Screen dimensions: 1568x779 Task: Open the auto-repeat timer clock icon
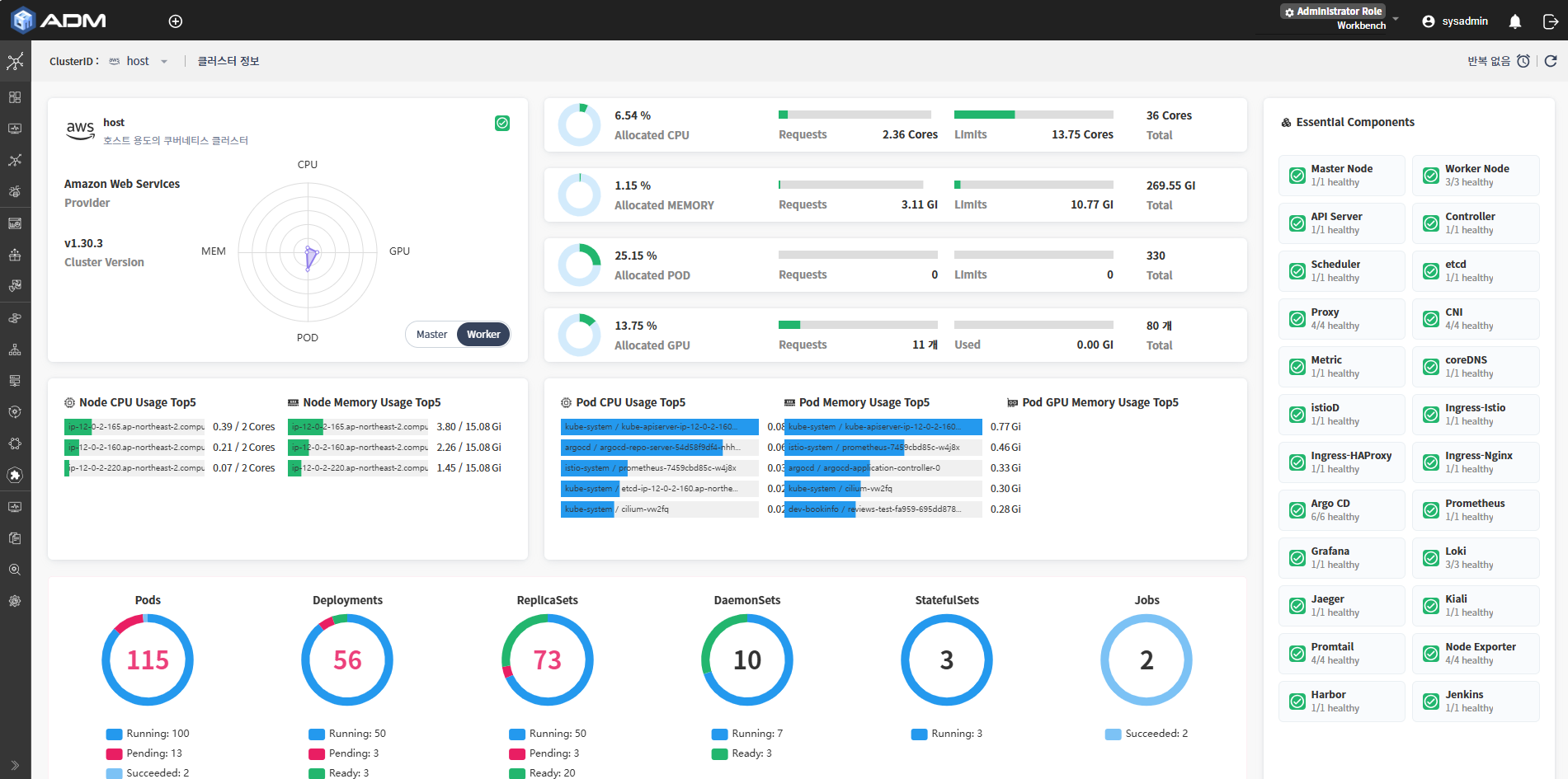point(1523,61)
